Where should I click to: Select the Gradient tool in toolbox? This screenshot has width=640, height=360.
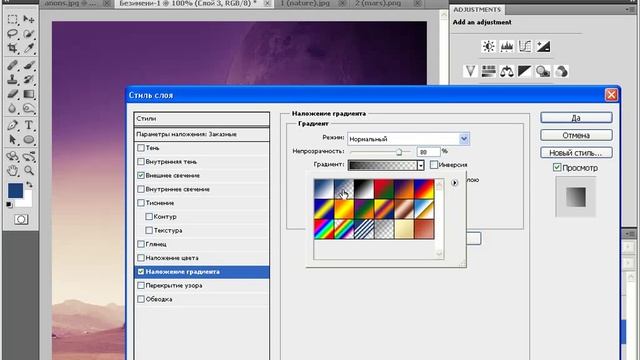29,94
